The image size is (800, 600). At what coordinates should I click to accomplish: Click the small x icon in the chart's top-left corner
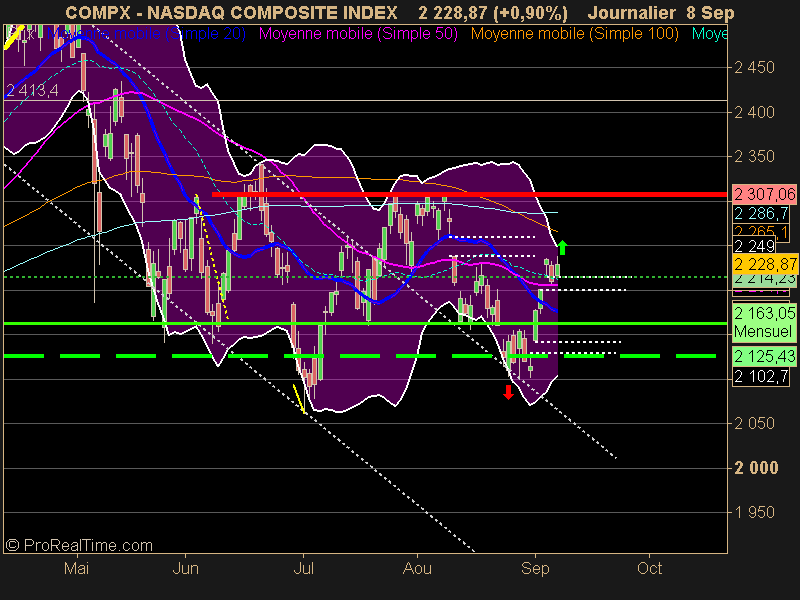[x=30, y=34]
